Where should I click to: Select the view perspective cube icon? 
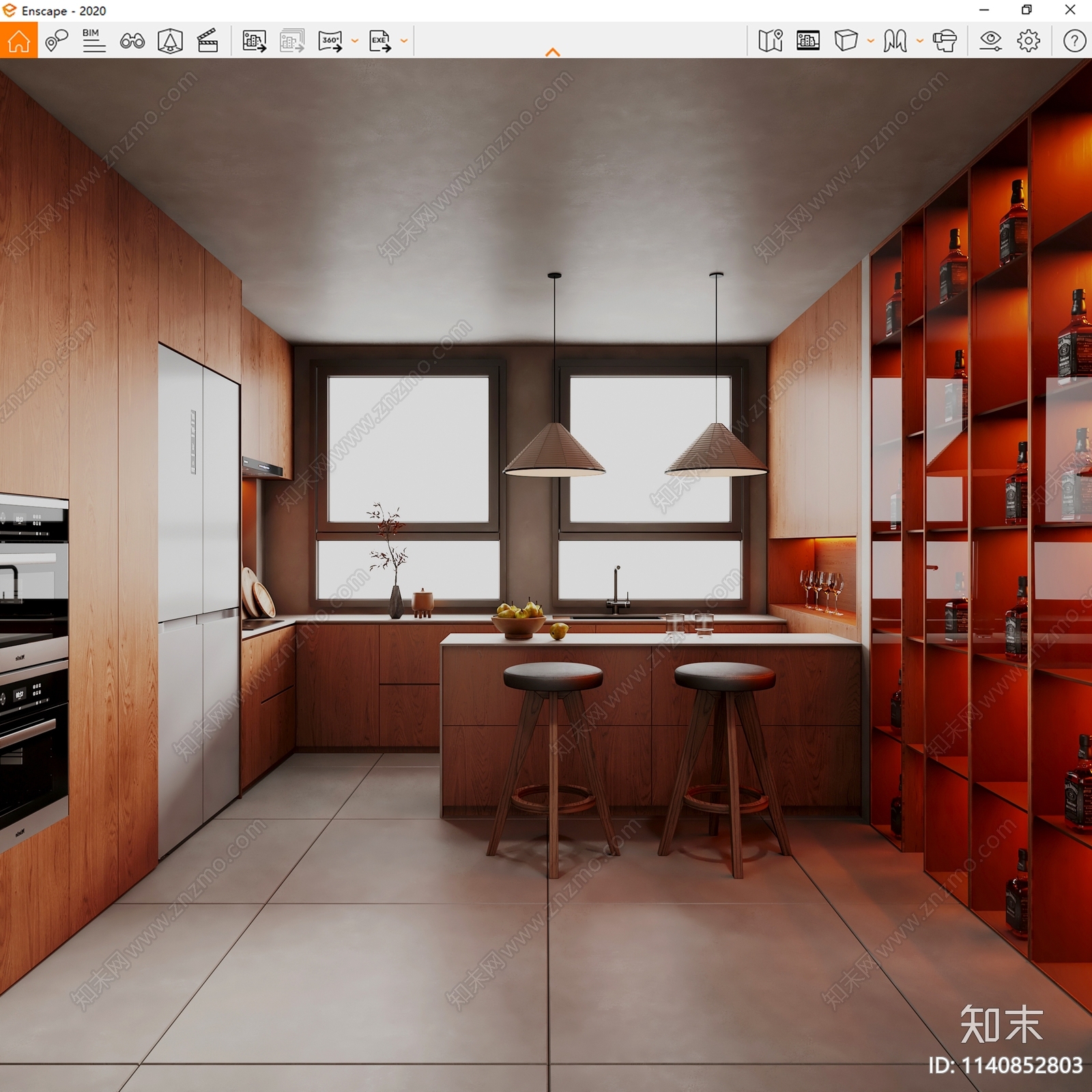(x=846, y=40)
